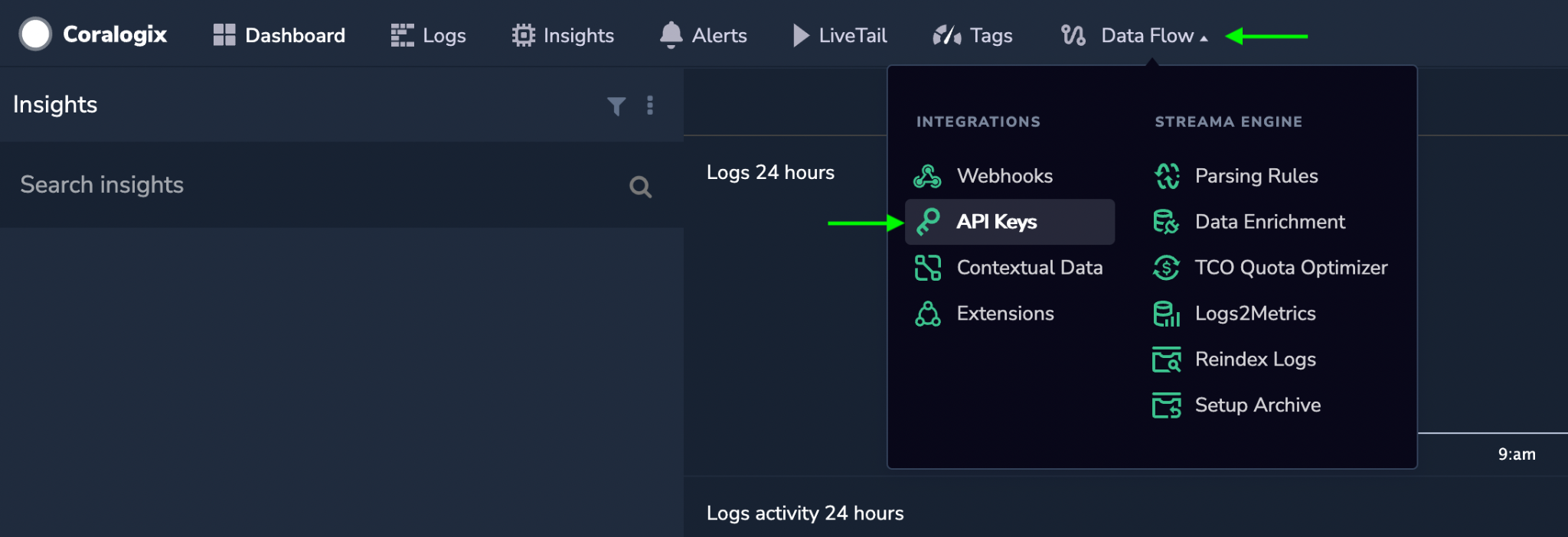Image resolution: width=1568 pixels, height=537 pixels.
Task: Click the Alerts bell icon
Action: click(x=671, y=35)
